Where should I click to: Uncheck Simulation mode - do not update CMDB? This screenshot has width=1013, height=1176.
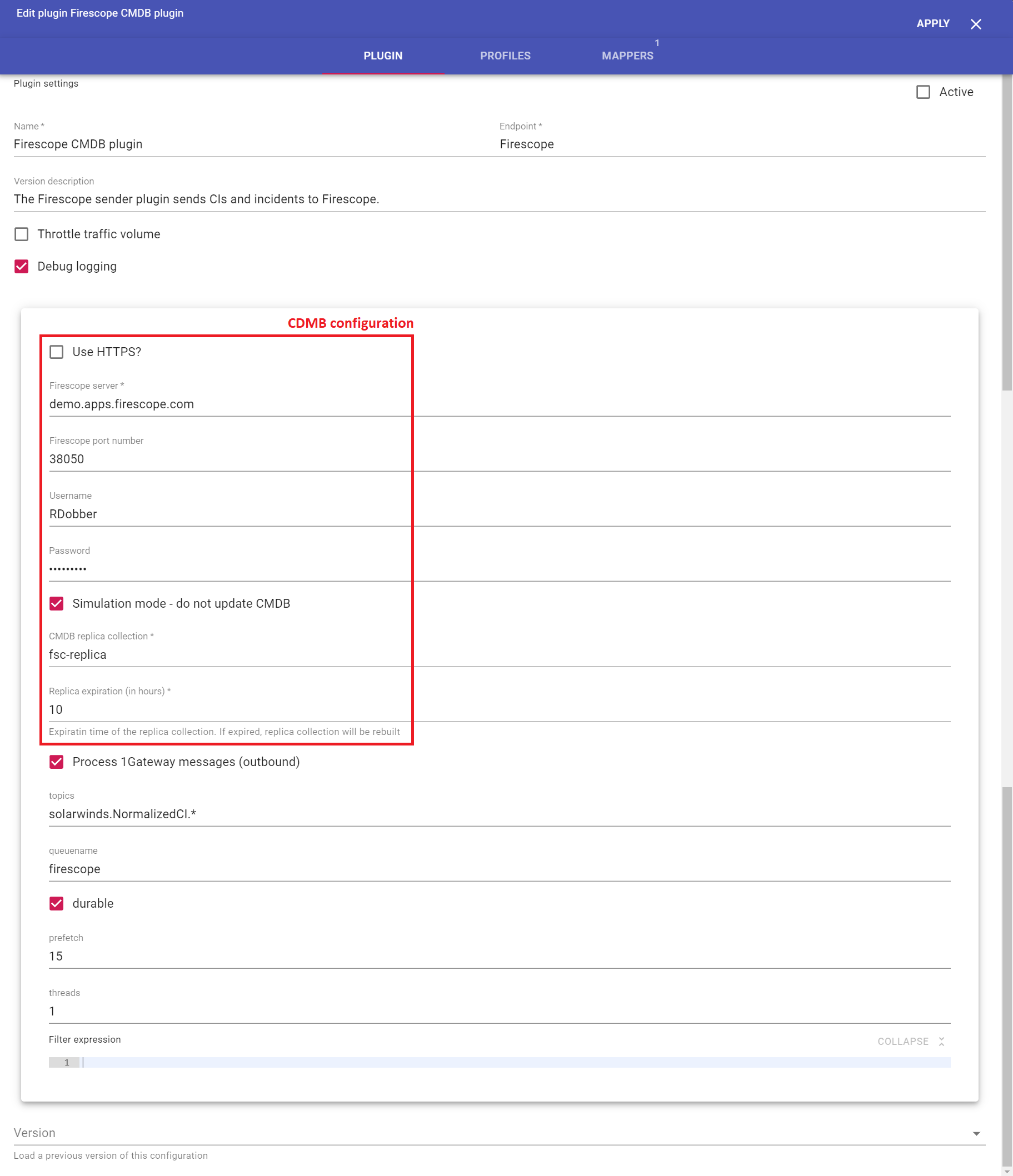[56, 603]
